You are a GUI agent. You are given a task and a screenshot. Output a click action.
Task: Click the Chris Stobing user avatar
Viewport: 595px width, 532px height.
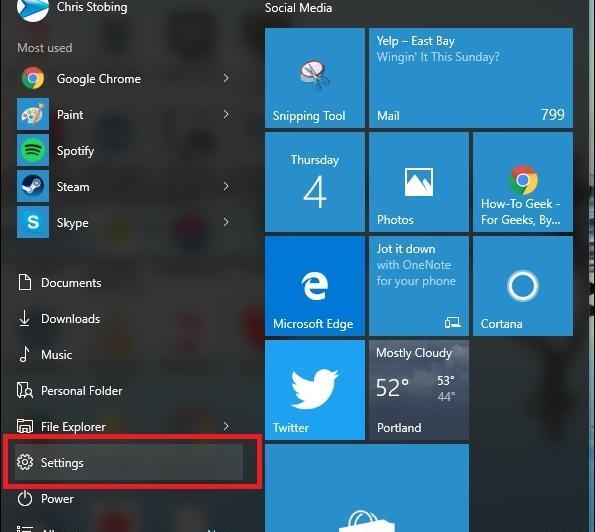click(33, 9)
